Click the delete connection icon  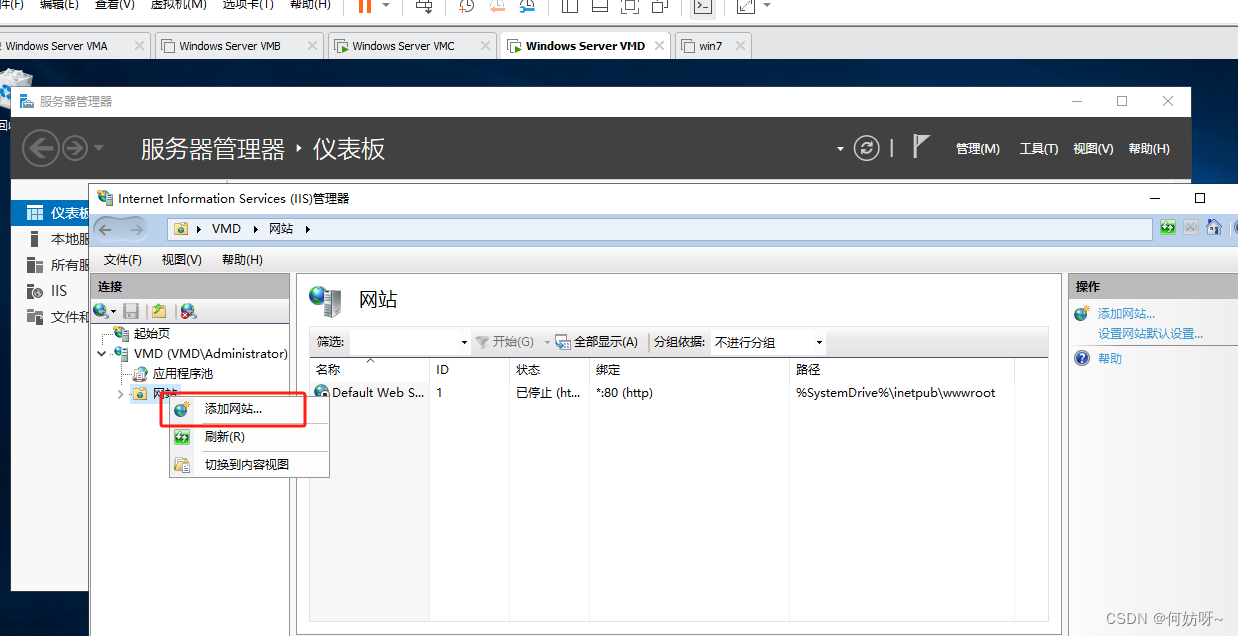coord(188,311)
